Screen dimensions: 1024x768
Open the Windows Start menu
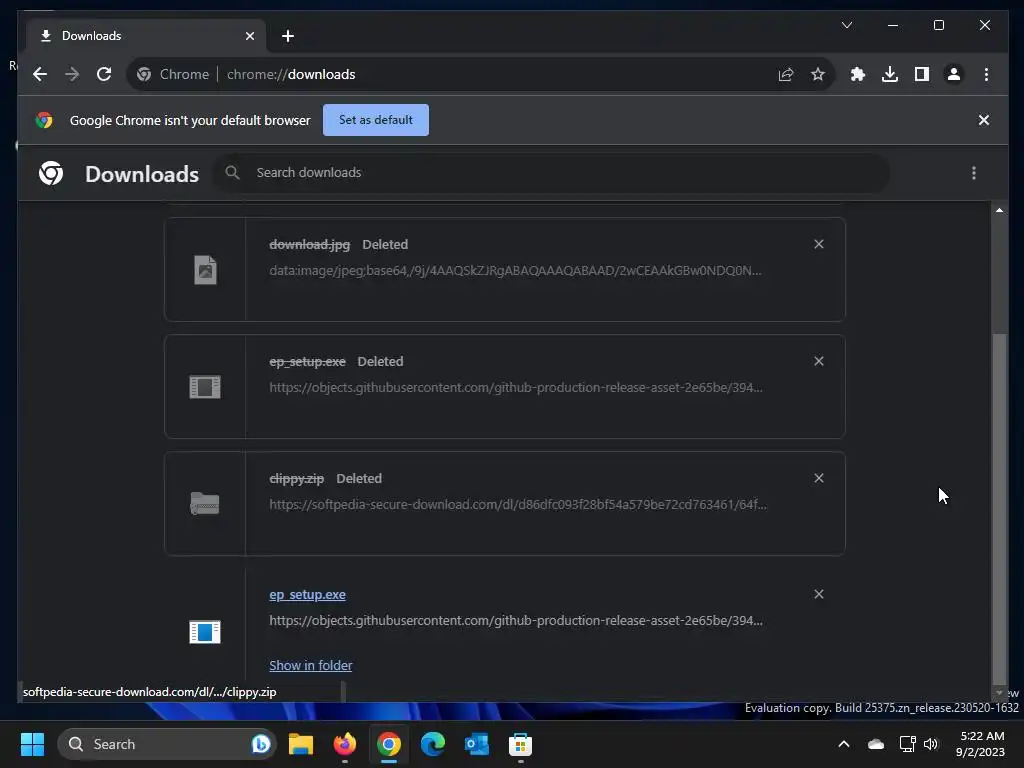coord(32,744)
